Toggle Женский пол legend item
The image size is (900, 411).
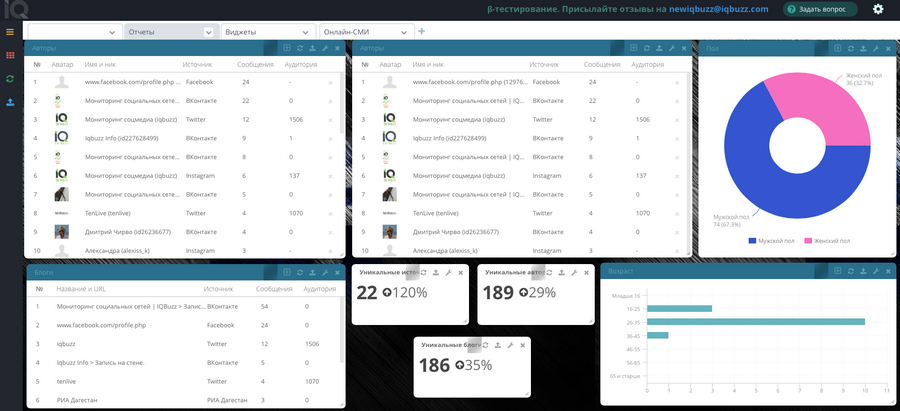827,241
